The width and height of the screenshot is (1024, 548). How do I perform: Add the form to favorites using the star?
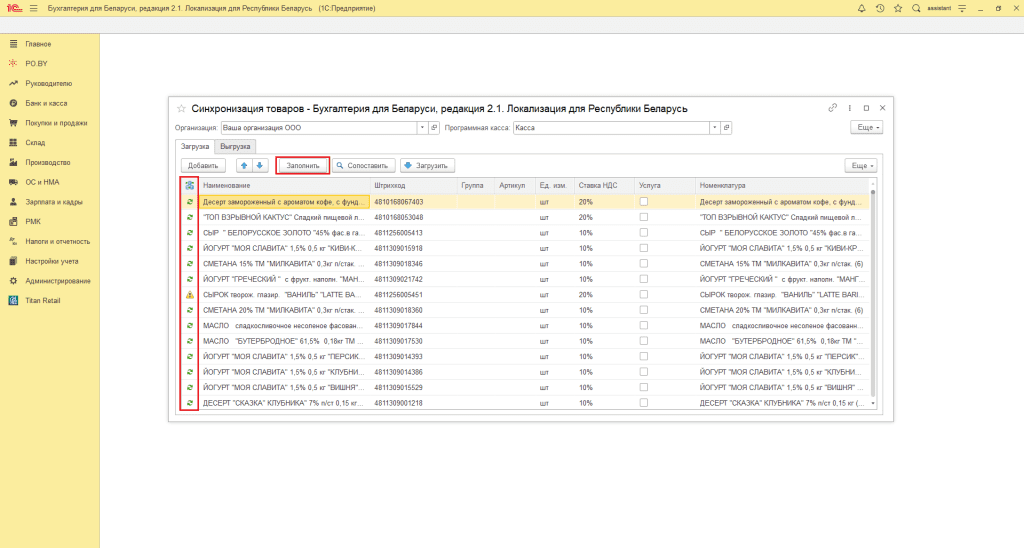pyautogui.click(x=182, y=108)
